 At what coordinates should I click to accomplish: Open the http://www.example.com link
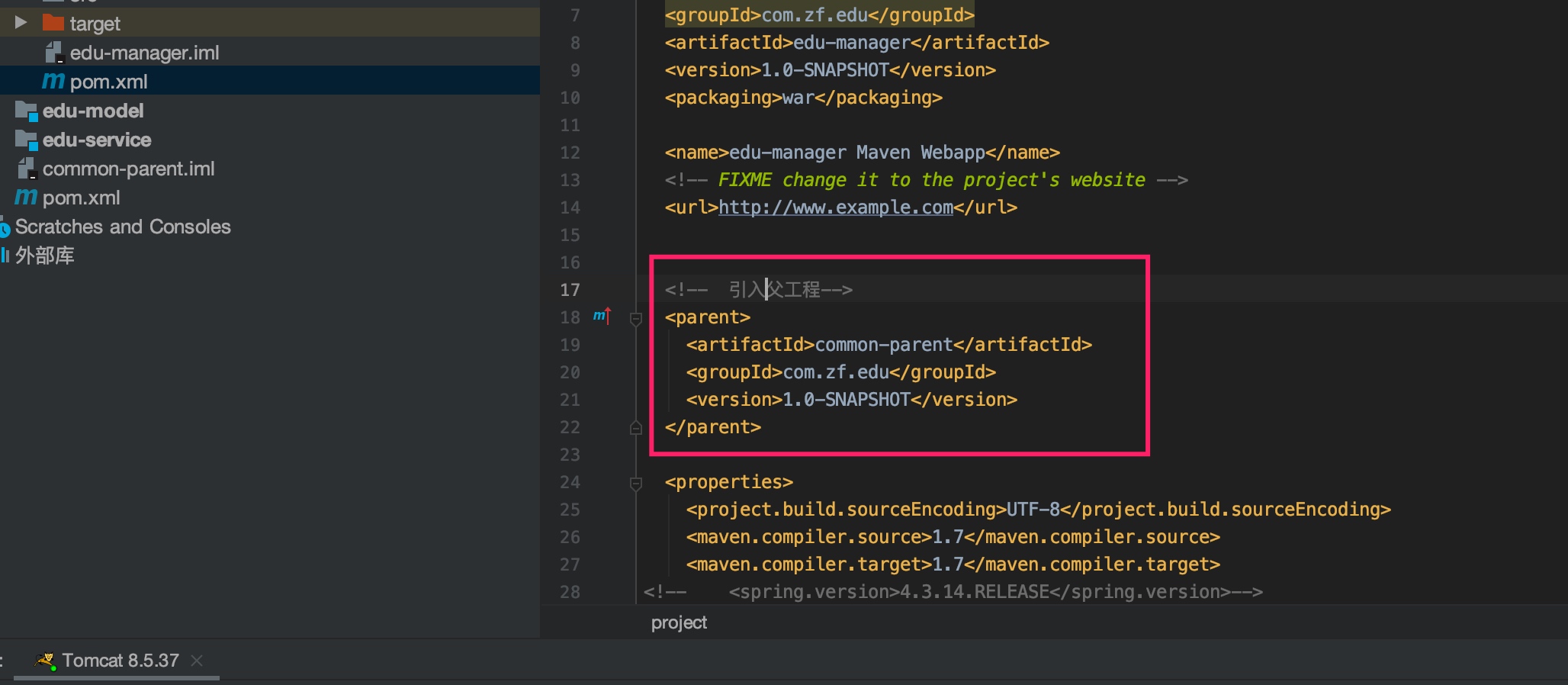[836, 207]
